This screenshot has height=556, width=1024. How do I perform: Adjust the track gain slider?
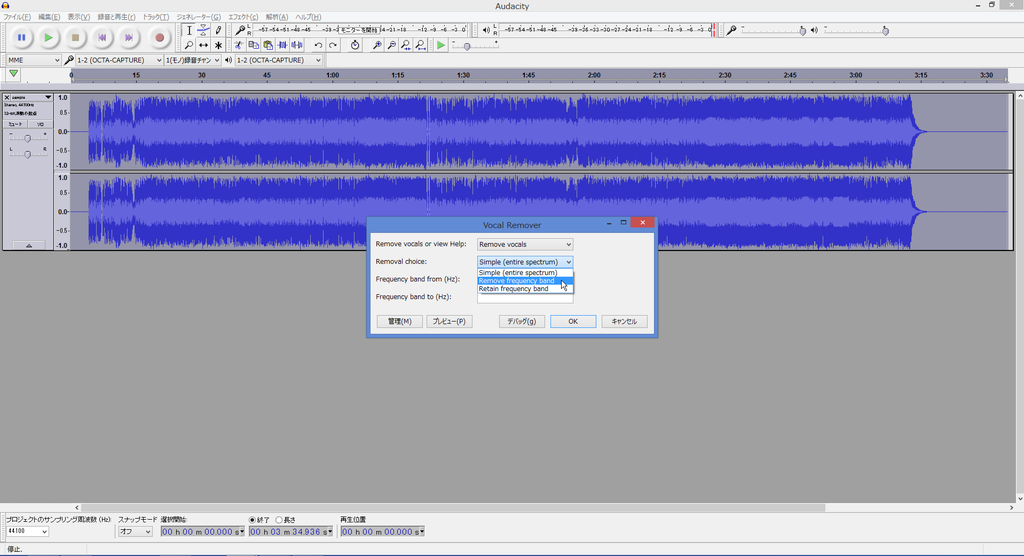coord(27,138)
